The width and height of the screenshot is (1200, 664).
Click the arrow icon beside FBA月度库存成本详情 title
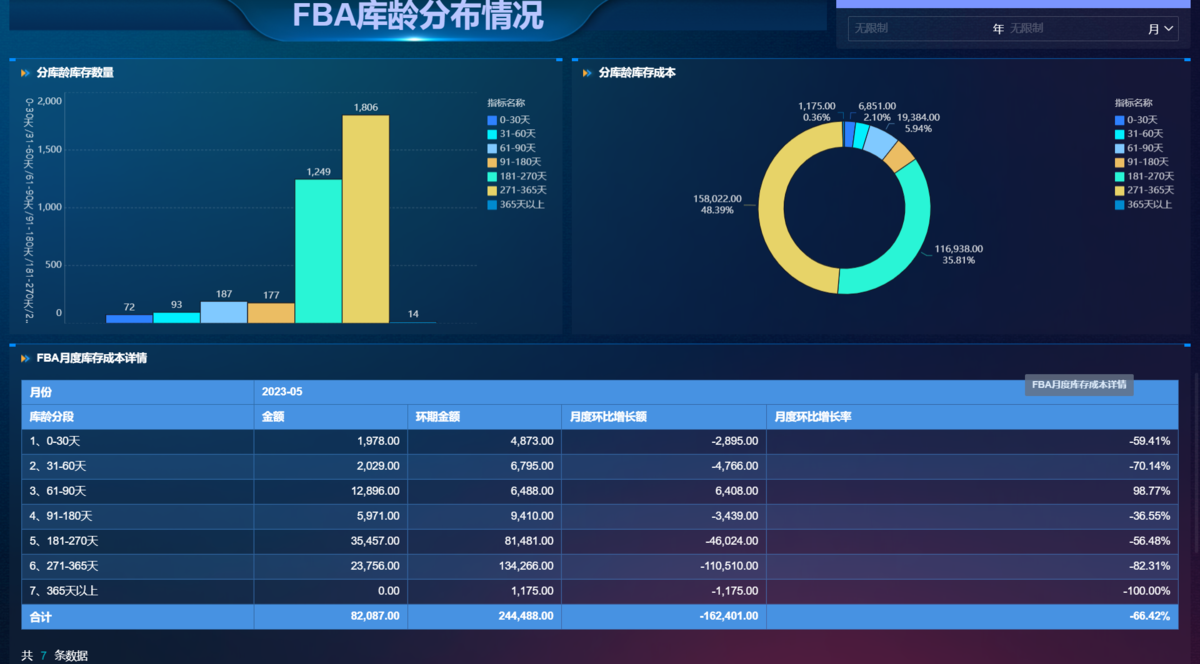point(26,358)
